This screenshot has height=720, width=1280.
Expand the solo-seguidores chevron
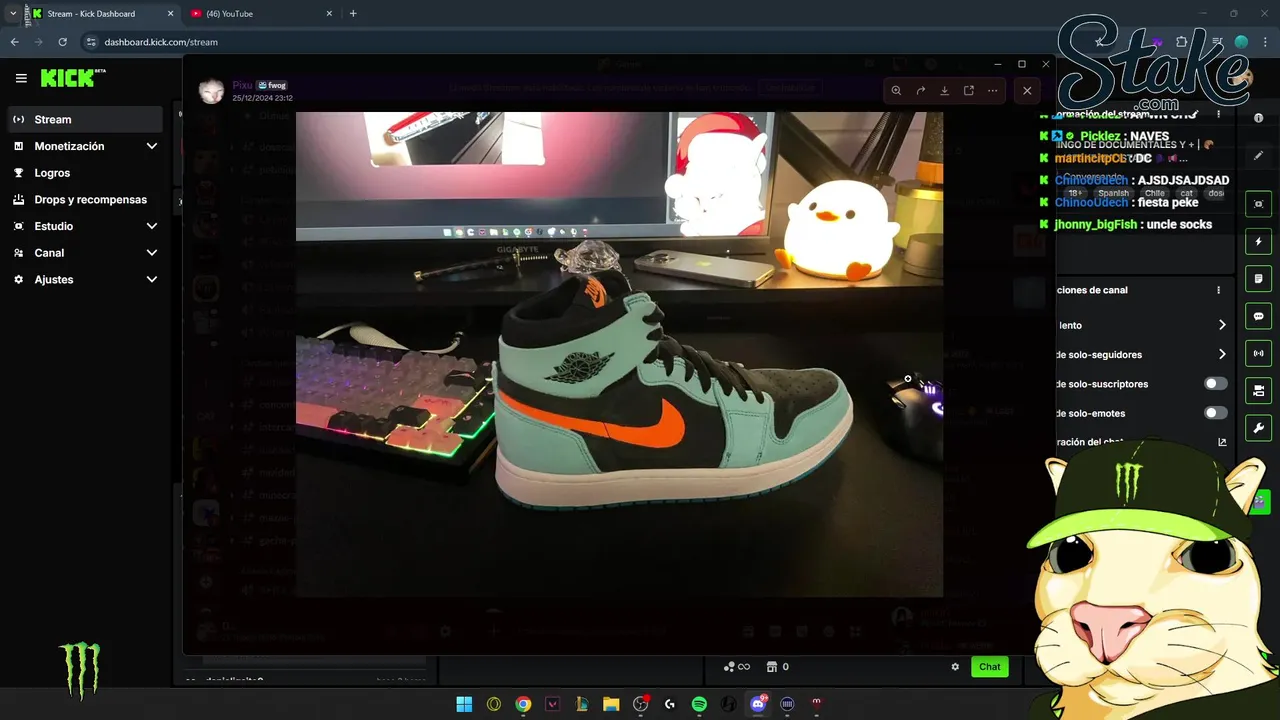[x=1222, y=354]
